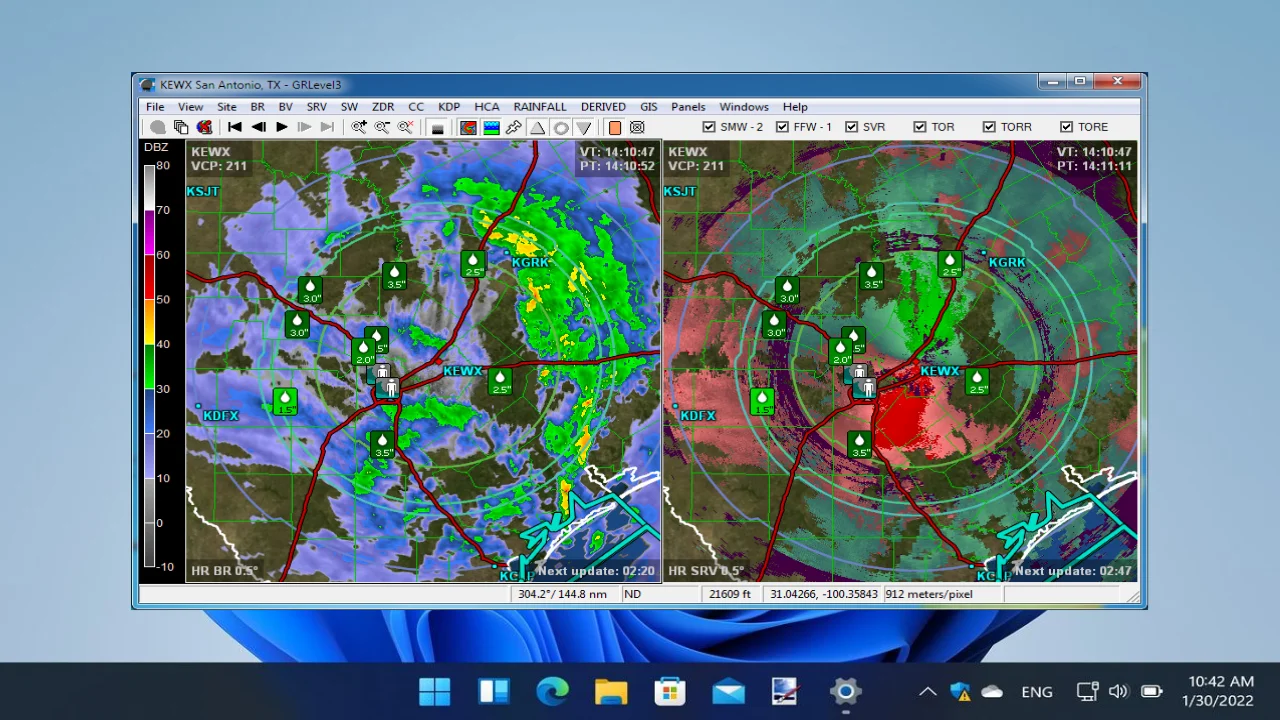Click the pushpin marker toolbar icon

click(x=514, y=127)
